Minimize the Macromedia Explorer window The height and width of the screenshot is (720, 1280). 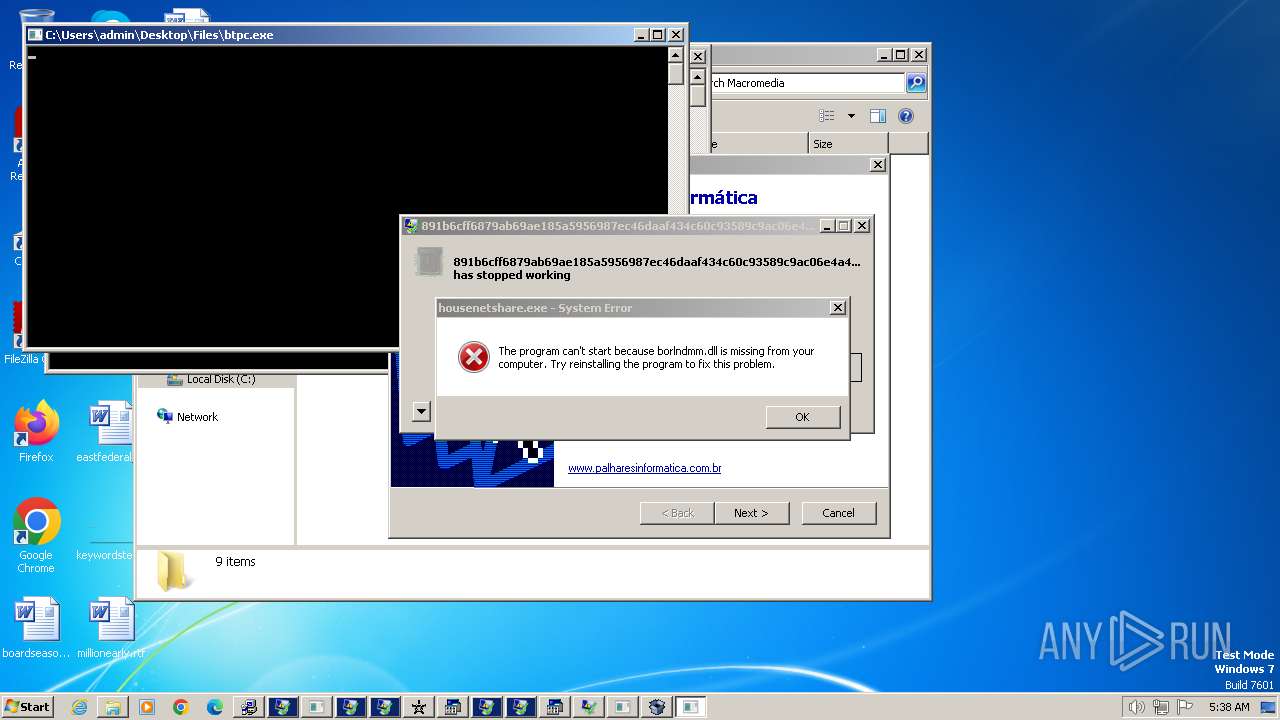(x=884, y=55)
